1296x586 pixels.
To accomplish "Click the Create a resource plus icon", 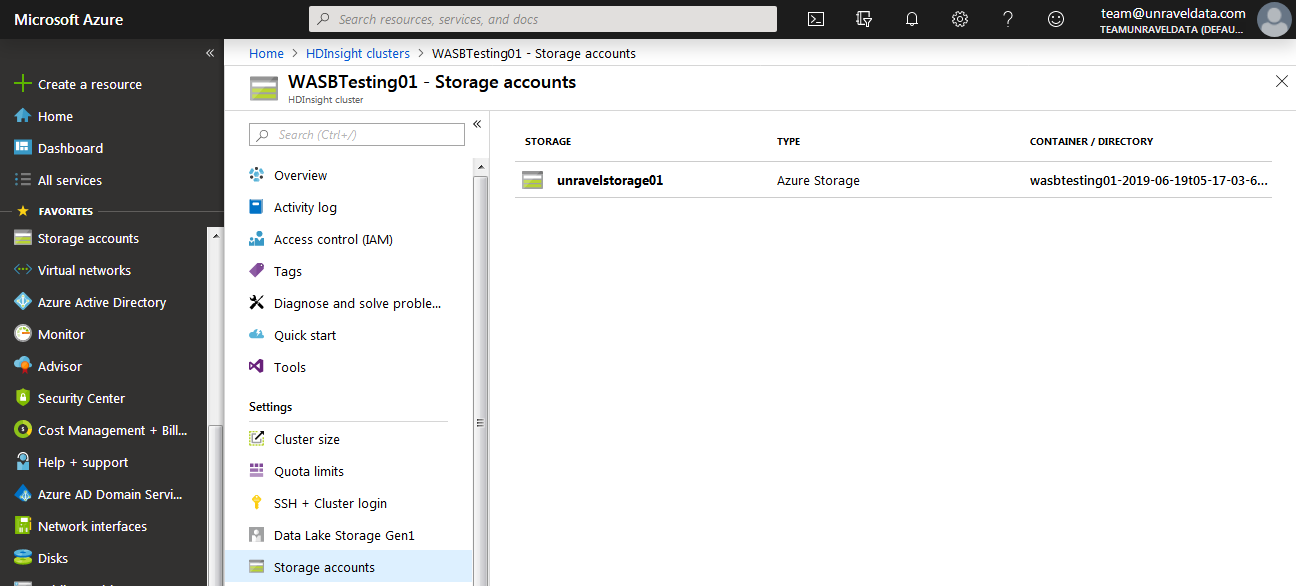I will pyautogui.click(x=23, y=84).
